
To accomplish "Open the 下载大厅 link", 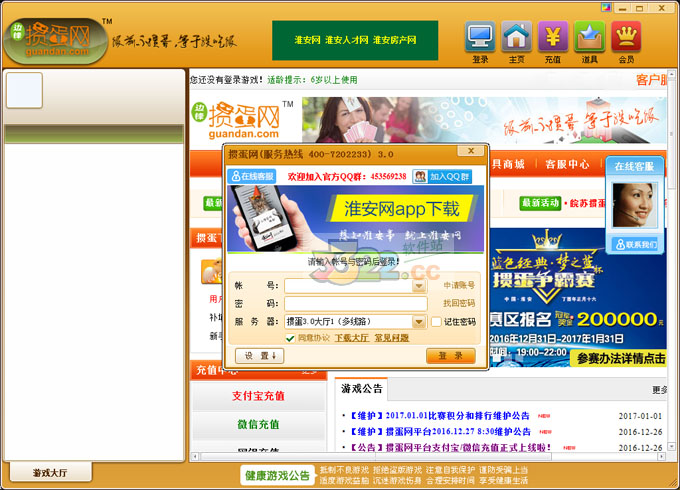I will (x=351, y=338).
